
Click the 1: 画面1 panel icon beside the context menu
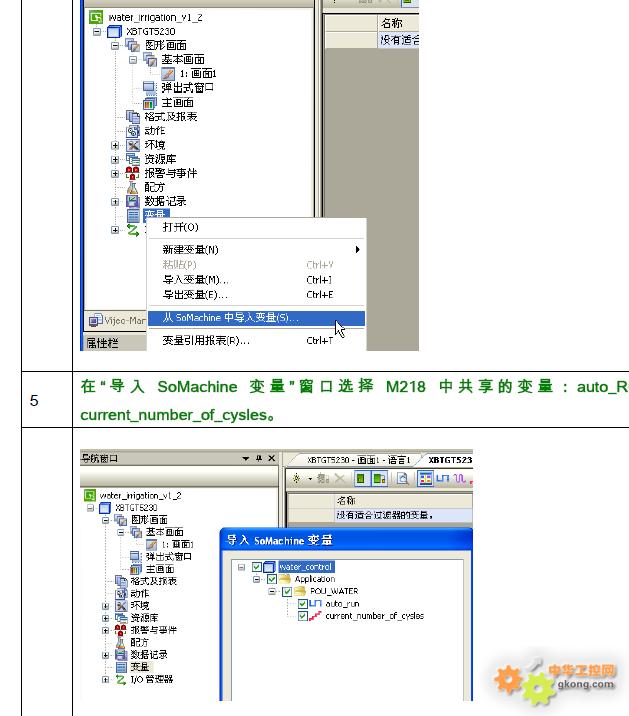point(168,73)
